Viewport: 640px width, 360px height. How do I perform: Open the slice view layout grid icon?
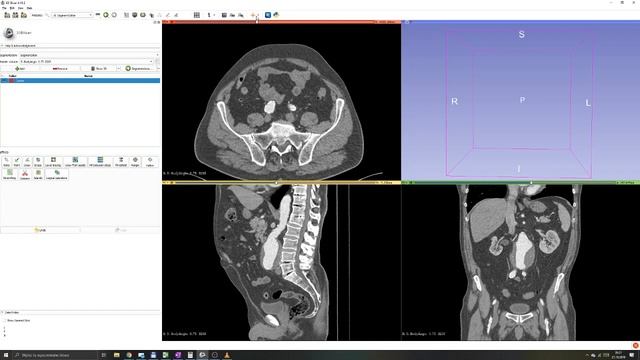point(197,15)
